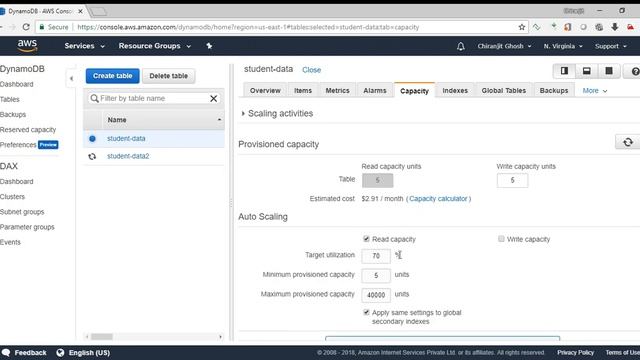Open the help question mark icon

click(x=635, y=71)
